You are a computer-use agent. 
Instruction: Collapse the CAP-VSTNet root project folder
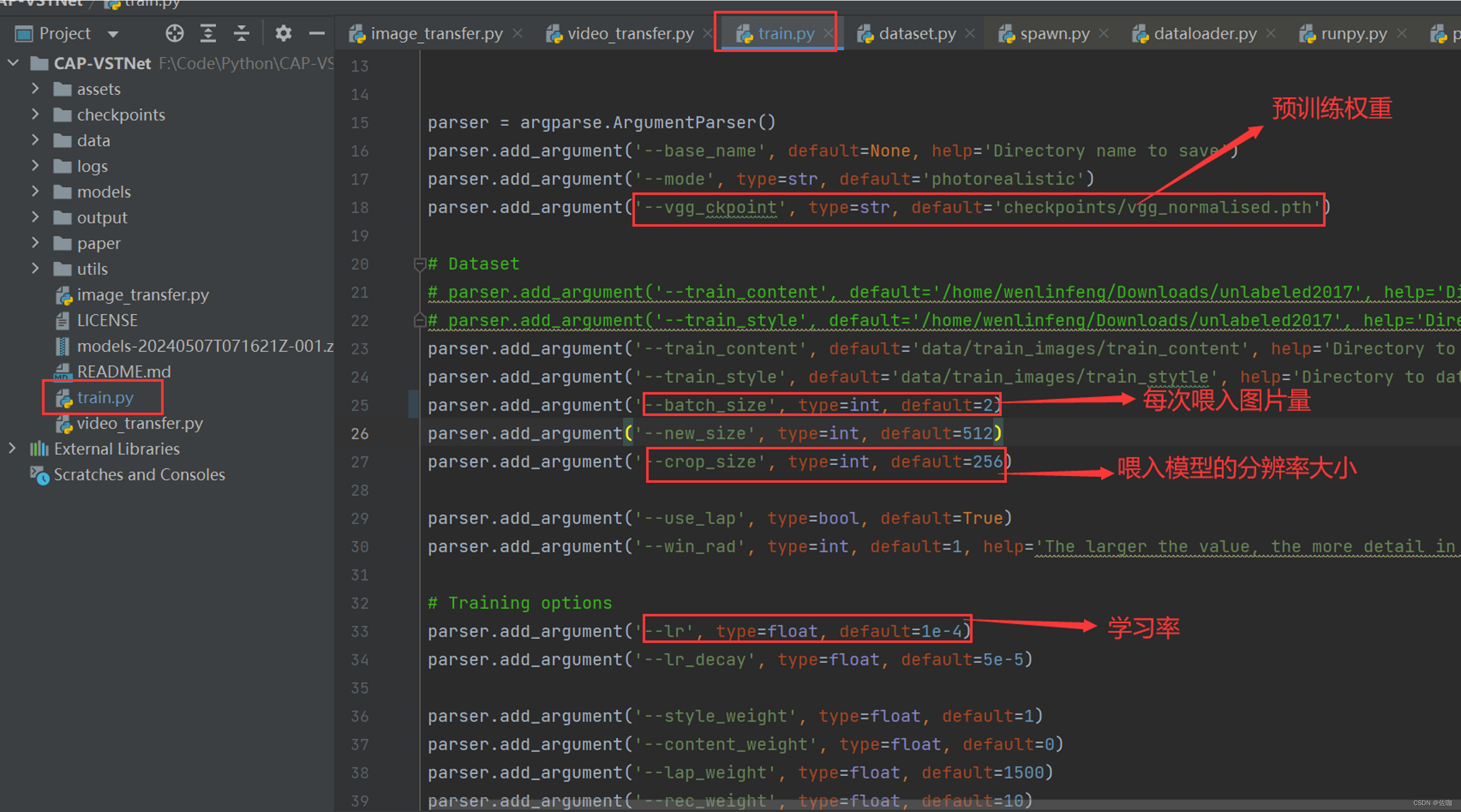coord(13,63)
